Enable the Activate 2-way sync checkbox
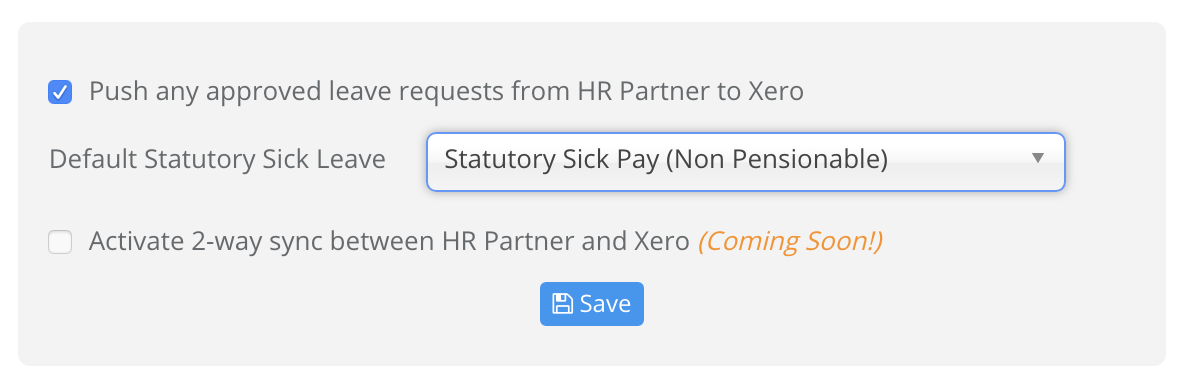 [x=60, y=243]
